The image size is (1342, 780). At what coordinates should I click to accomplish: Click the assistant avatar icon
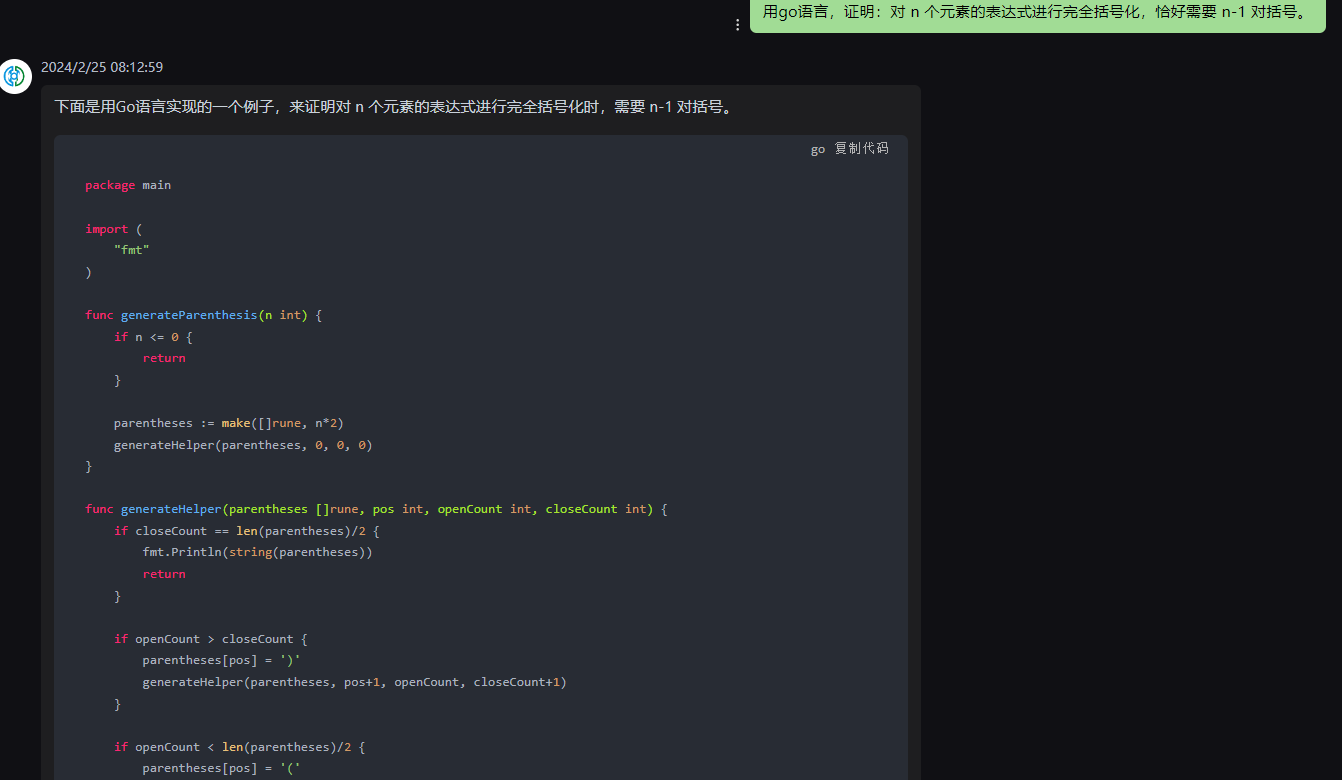(x=16, y=77)
